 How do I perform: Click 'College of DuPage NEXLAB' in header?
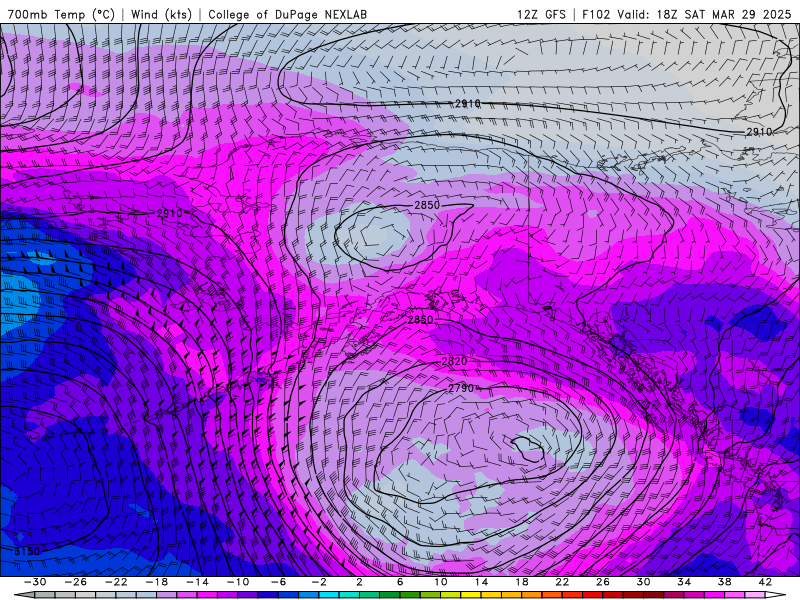[x=287, y=14]
